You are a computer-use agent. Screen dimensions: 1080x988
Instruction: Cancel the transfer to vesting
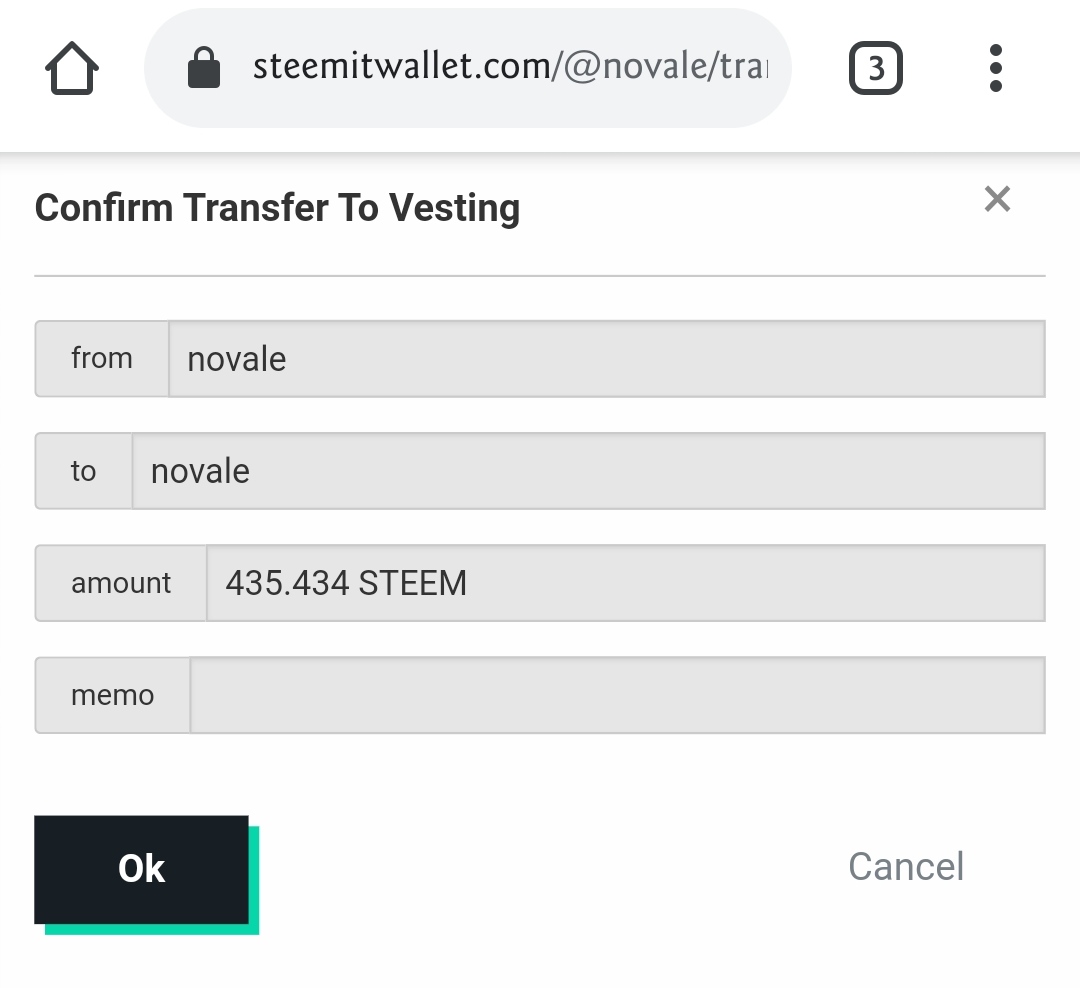point(906,867)
